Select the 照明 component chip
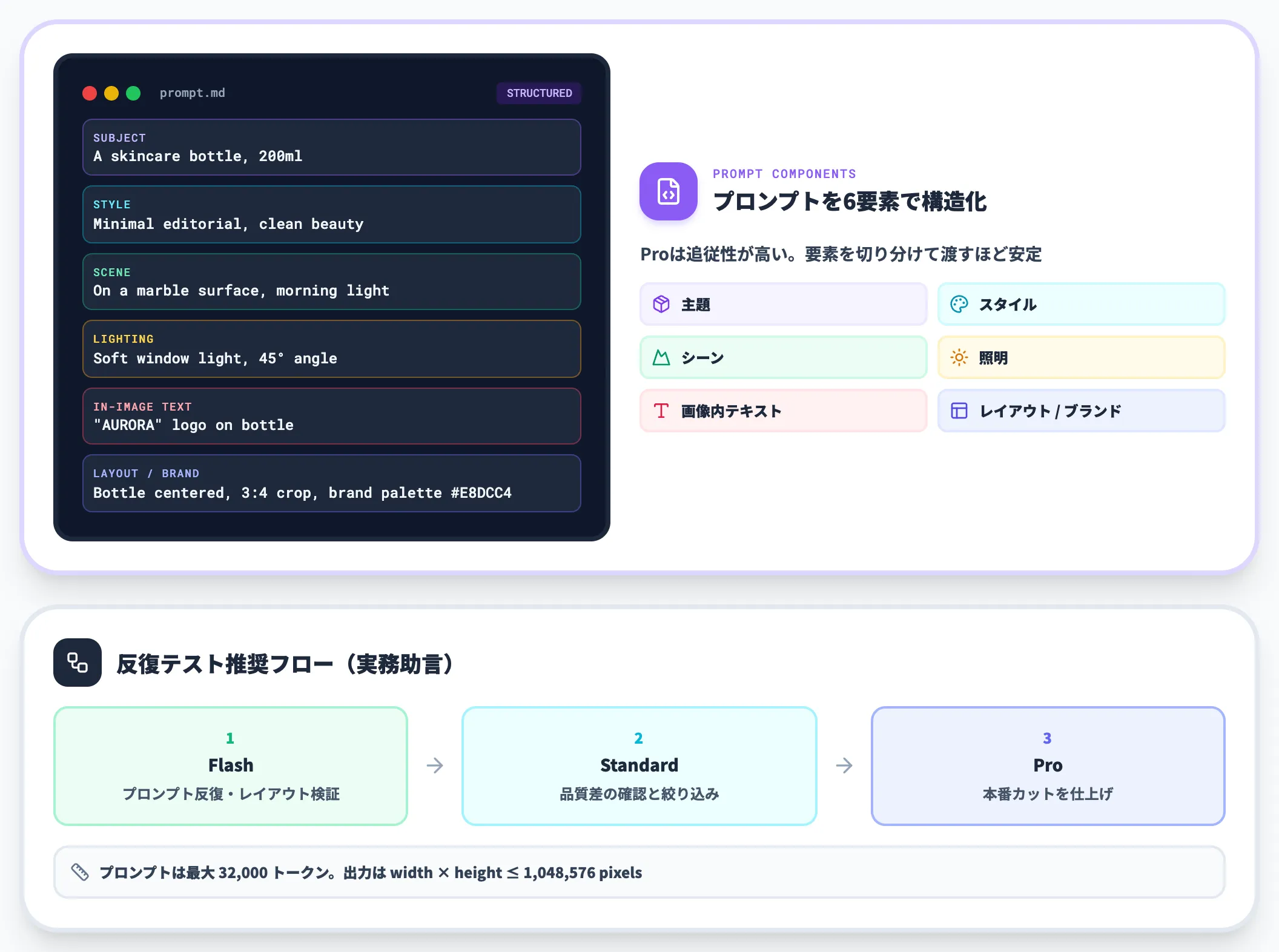Screen dimensions: 1279x952 1082,357
